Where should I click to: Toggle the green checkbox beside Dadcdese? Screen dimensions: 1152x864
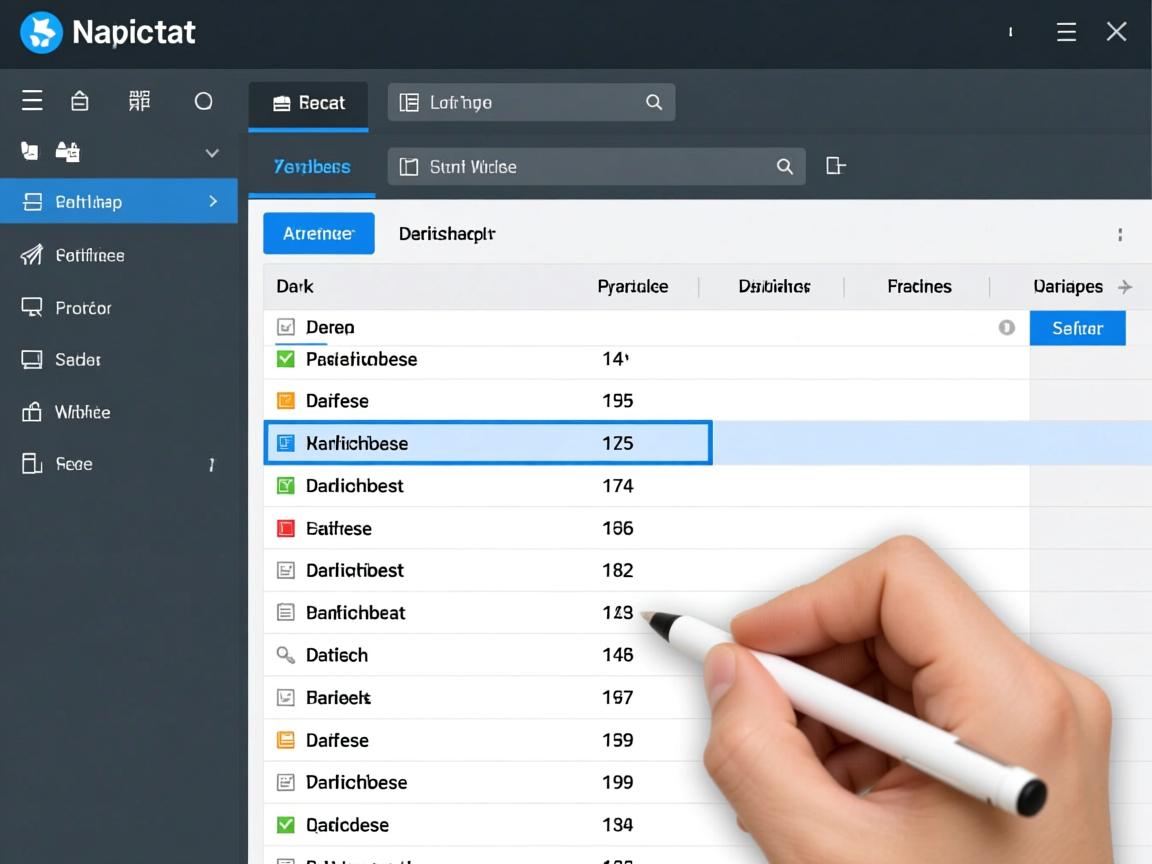[x=285, y=825]
